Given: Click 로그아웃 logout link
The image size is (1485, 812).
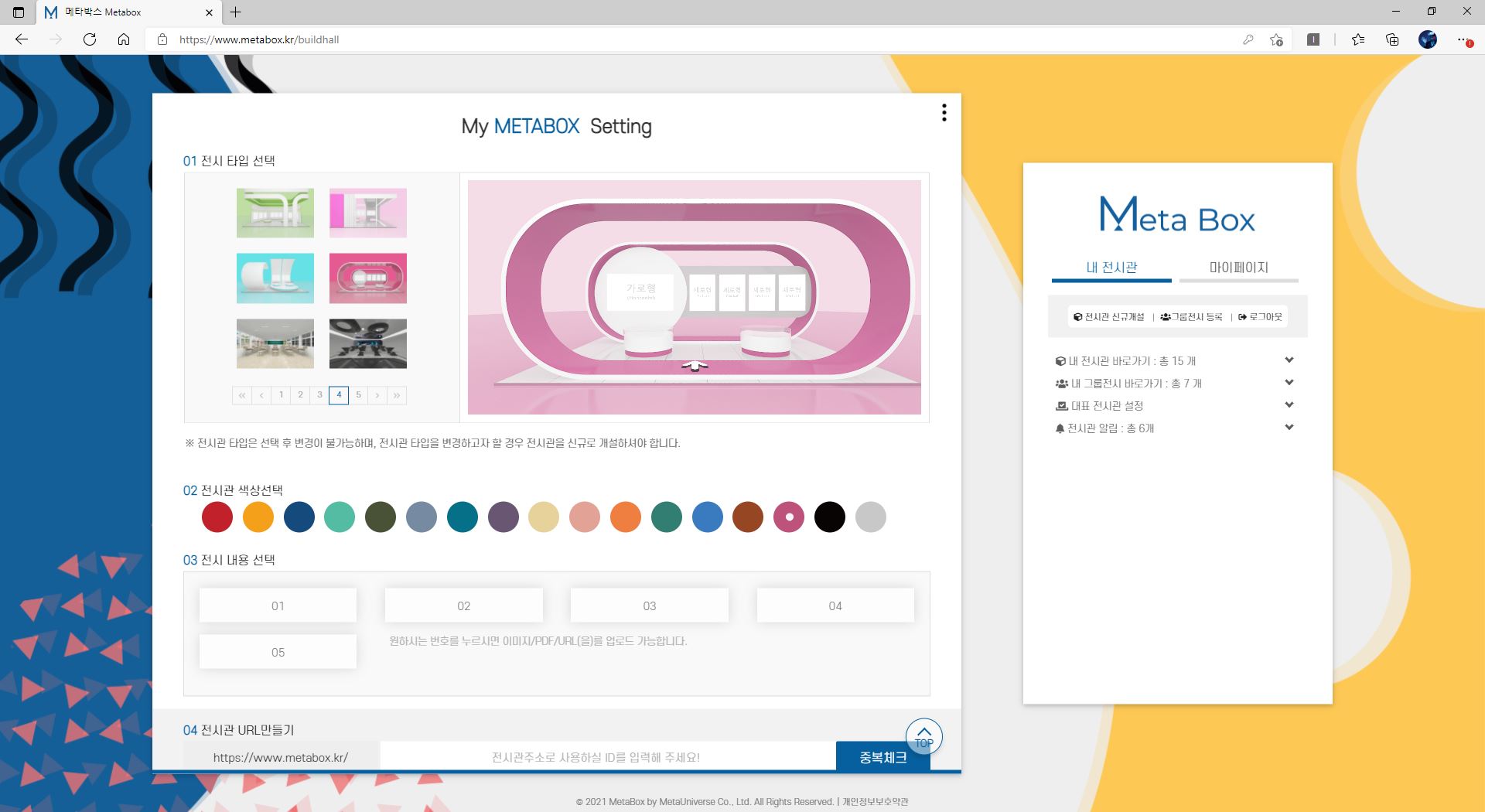Looking at the screenshot, I should pos(1261,317).
